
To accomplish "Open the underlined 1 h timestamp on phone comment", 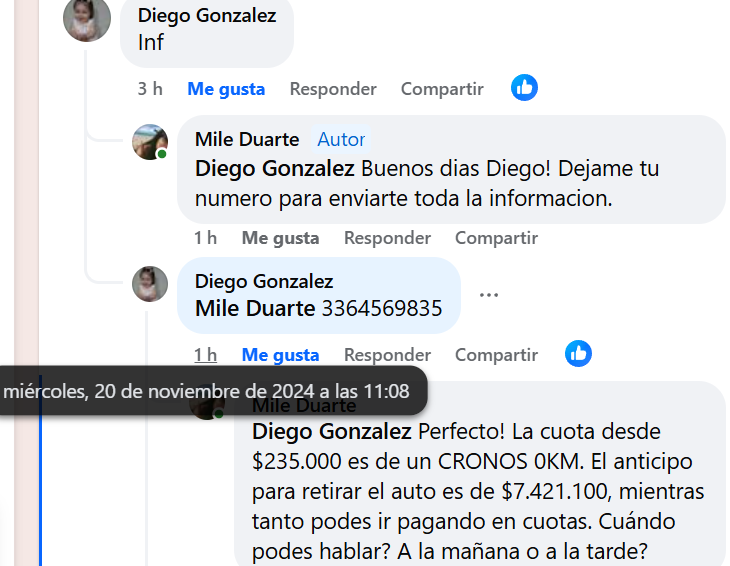I will (205, 355).
